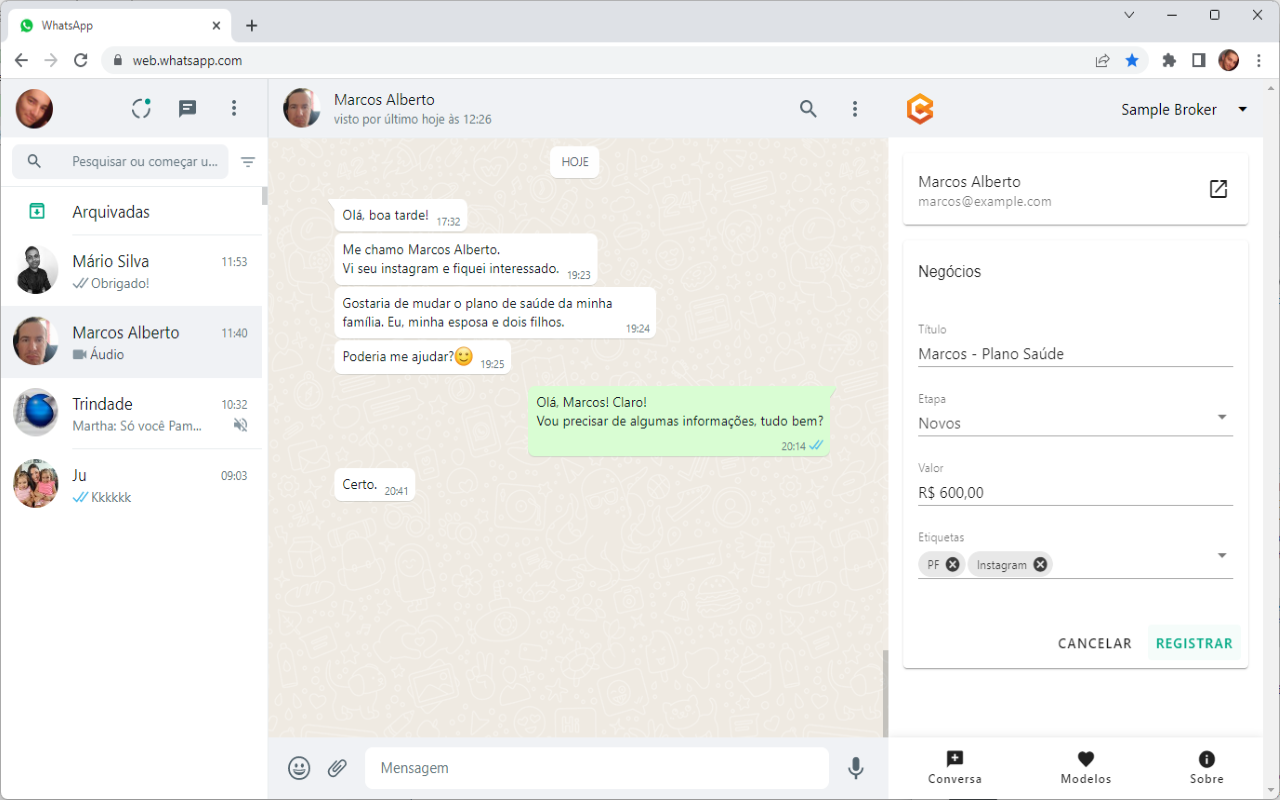The width and height of the screenshot is (1280, 800).
Task: Click the green reply 'Olá, Marcos! Claro!'
Action: click(679, 420)
